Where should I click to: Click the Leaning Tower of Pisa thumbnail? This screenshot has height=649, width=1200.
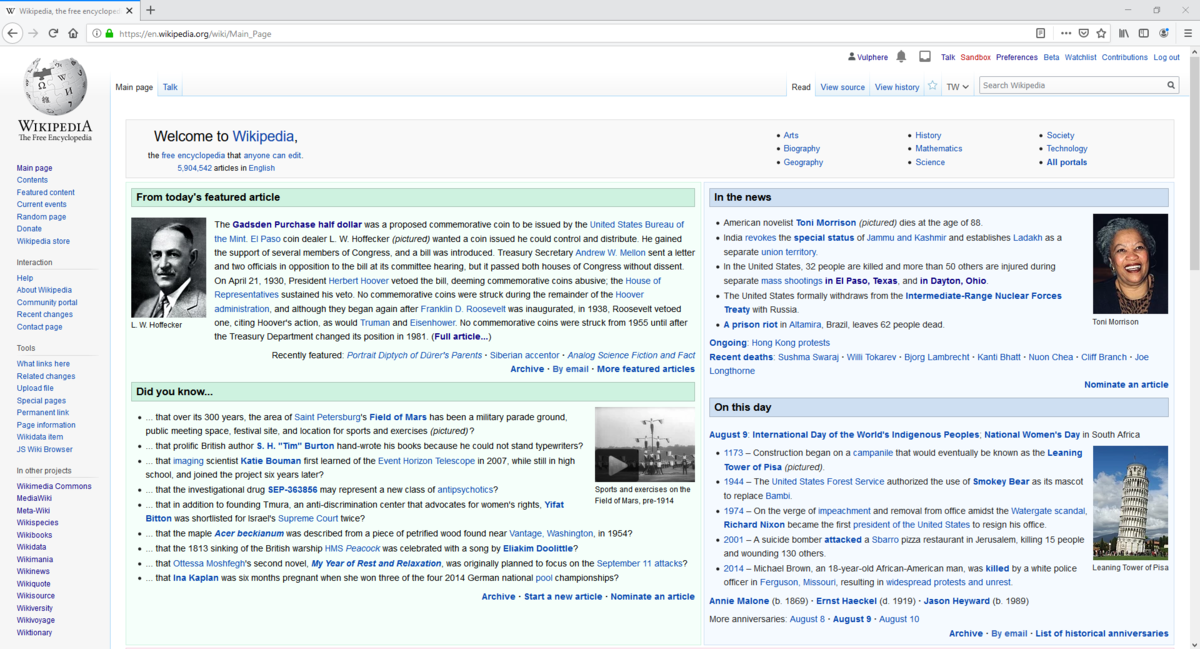tap(1130, 502)
